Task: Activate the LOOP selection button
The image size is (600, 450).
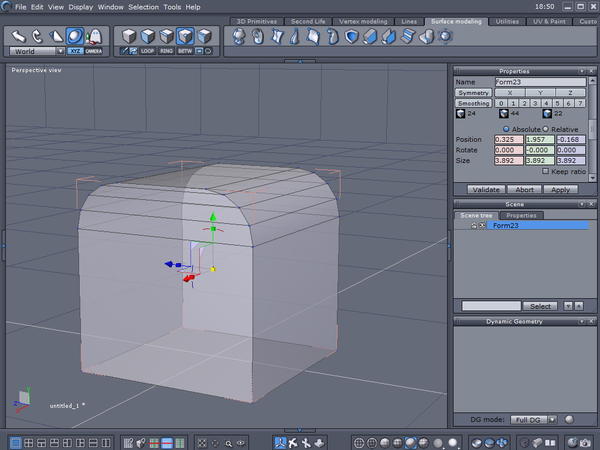Action: coord(148,50)
